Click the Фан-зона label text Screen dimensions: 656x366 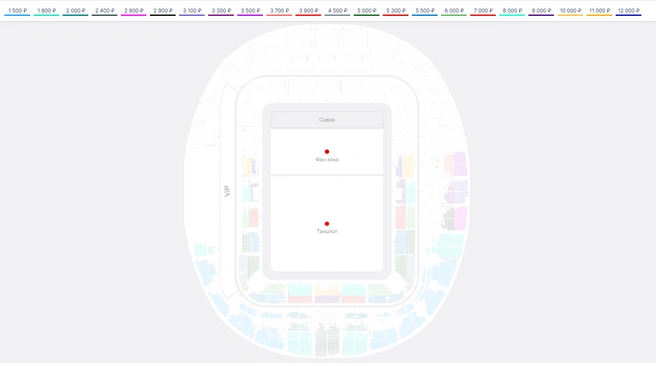tap(327, 159)
